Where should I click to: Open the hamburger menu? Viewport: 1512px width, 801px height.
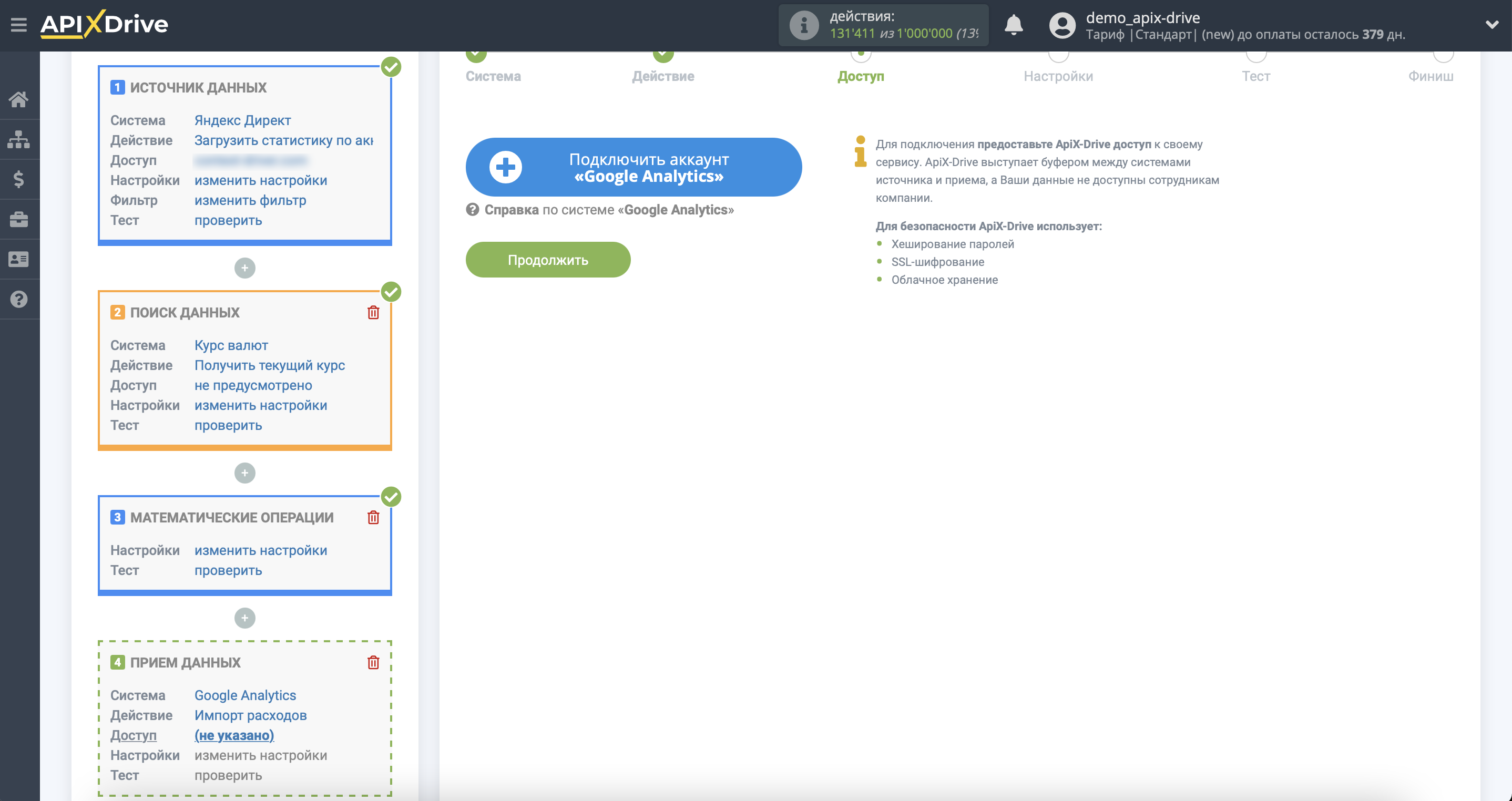19,25
